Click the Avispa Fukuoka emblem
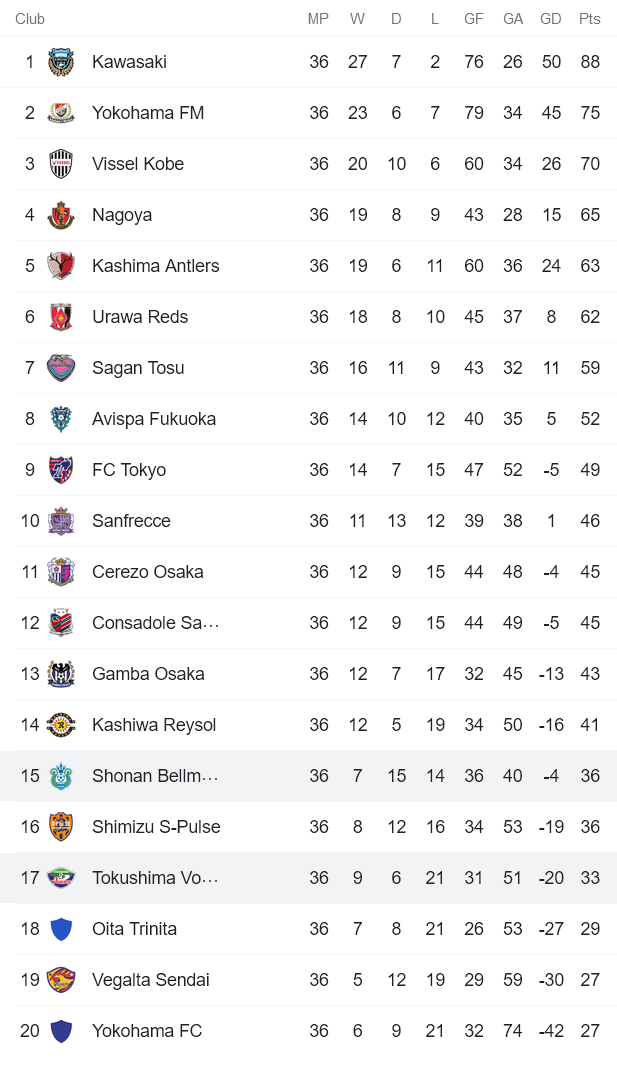617x1066 pixels. click(62, 418)
